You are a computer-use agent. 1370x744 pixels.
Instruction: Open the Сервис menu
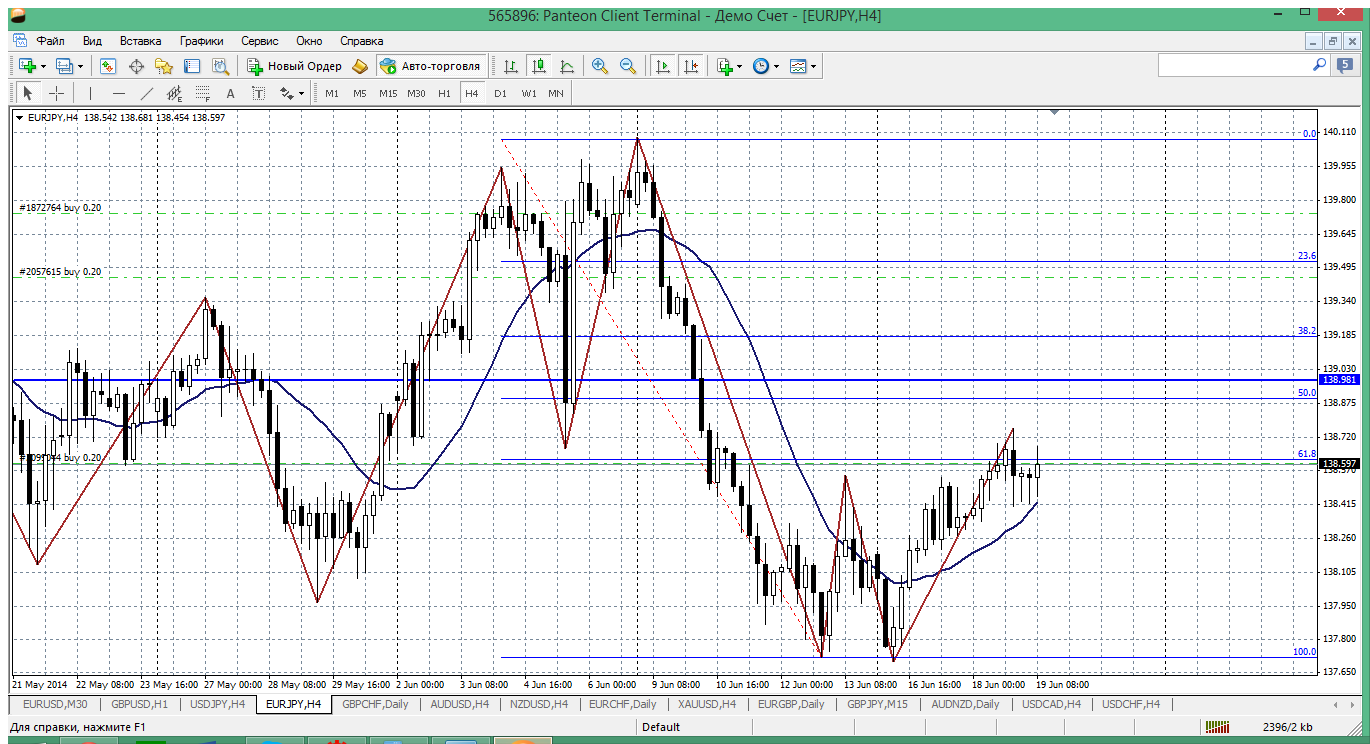[260, 41]
